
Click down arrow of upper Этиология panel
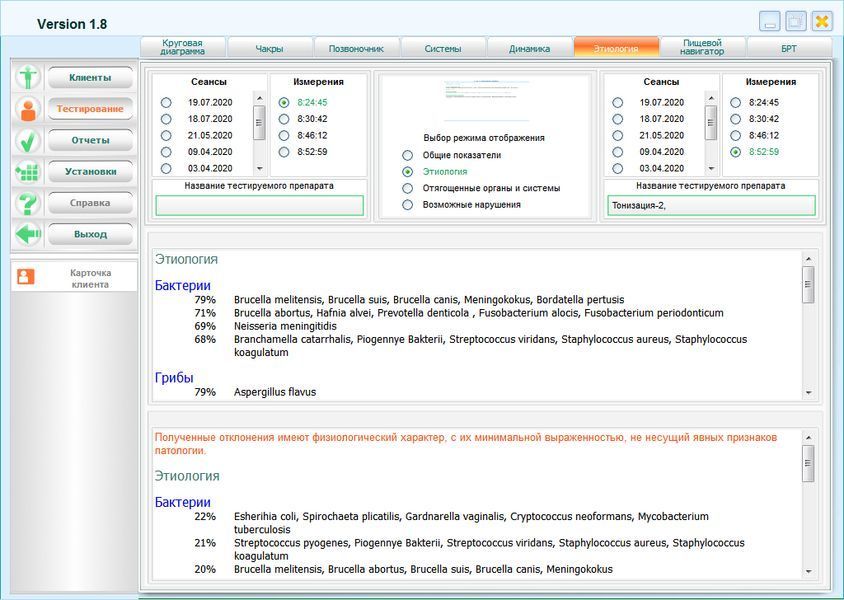pyautogui.click(x=808, y=393)
